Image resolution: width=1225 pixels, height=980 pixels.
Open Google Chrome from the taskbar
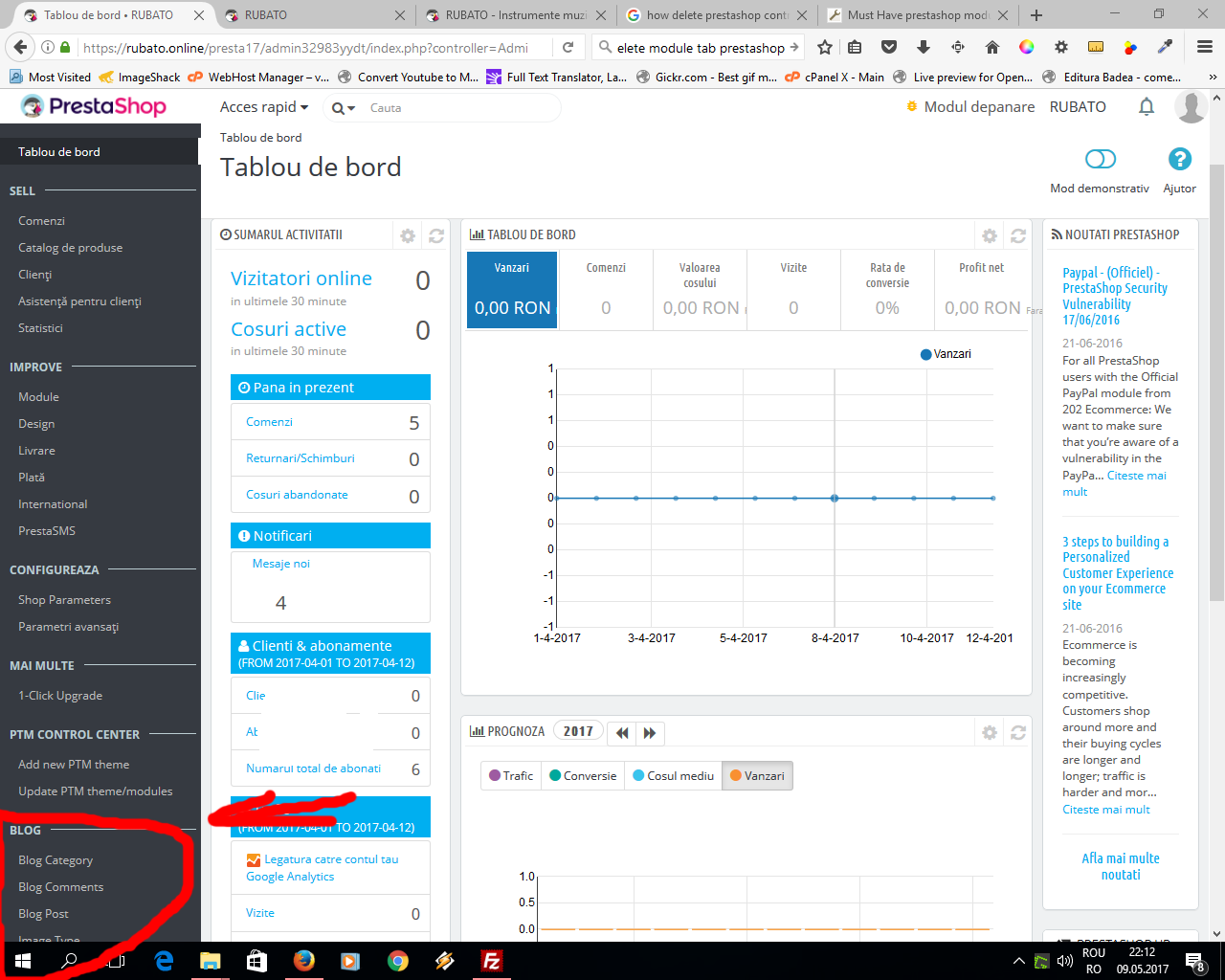(398, 961)
